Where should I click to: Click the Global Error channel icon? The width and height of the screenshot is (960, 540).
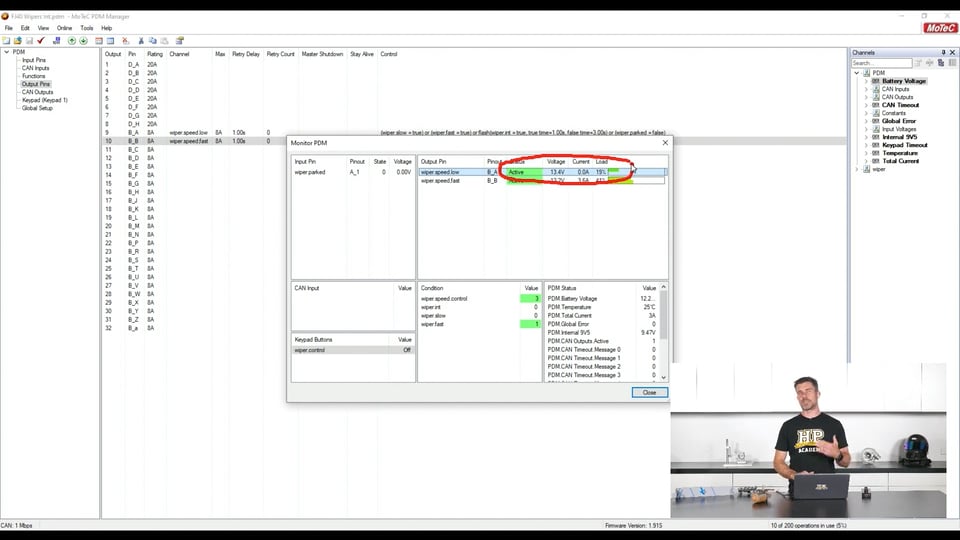tap(876, 121)
